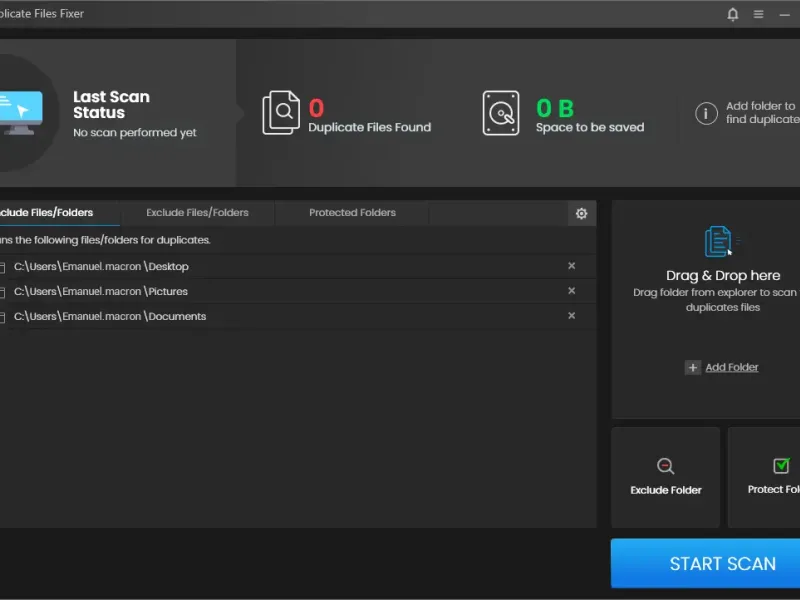This screenshot has height=600, width=800.
Task: Toggle checkbox for the Documents folder
Action: click(x=2, y=317)
